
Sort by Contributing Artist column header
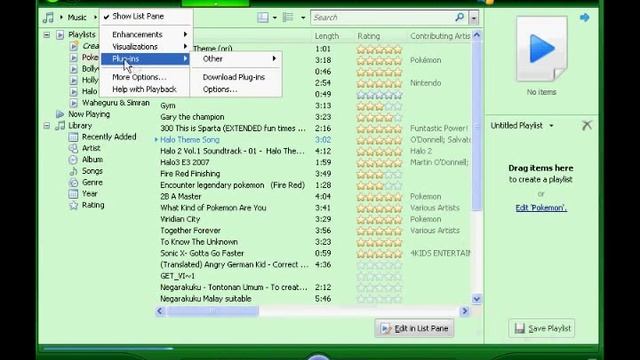point(440,36)
